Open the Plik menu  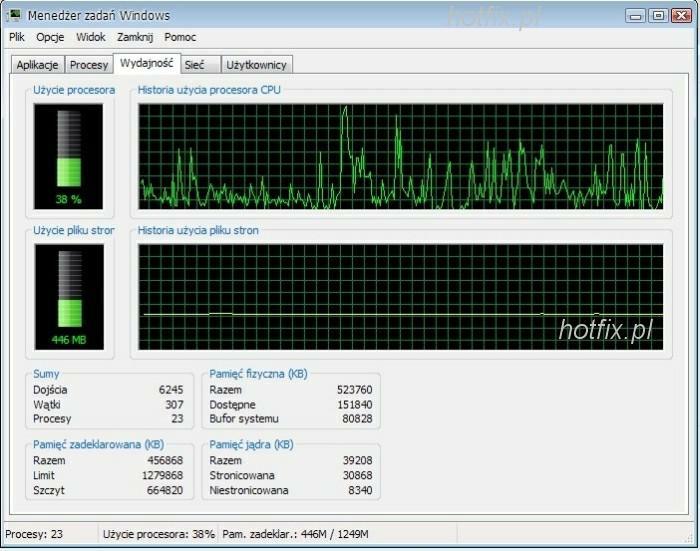pyautogui.click(x=16, y=37)
